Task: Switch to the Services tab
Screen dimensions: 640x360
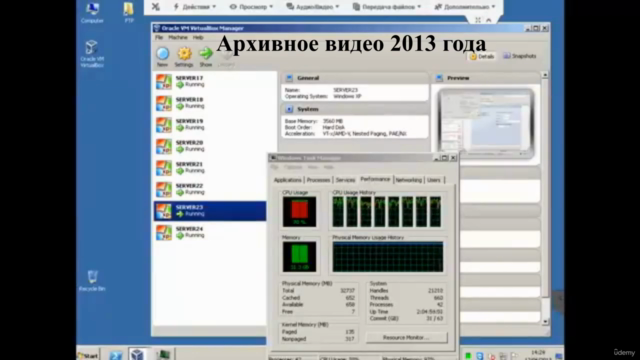Action: tap(345, 180)
